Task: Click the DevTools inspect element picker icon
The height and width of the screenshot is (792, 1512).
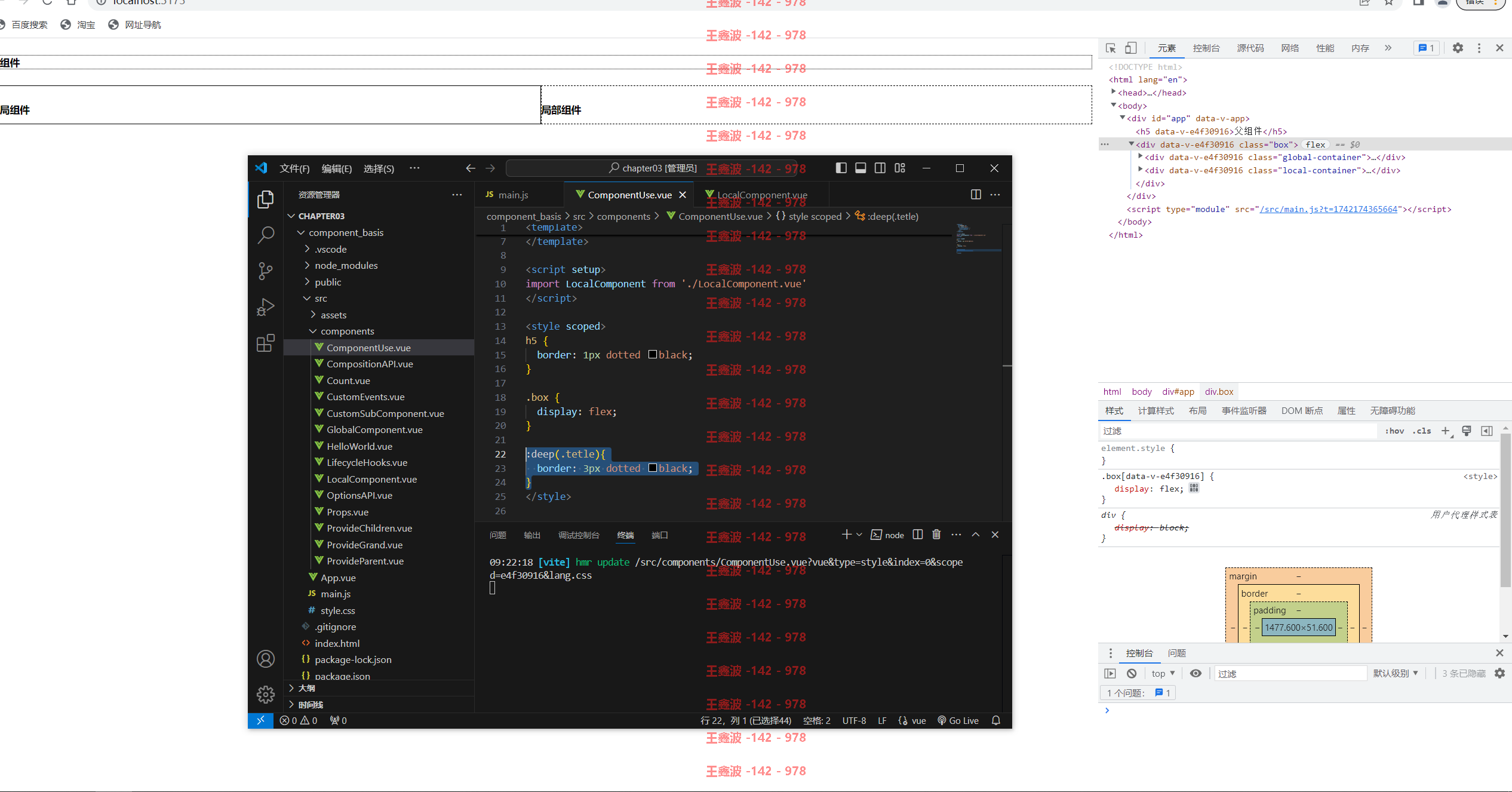Action: [x=1111, y=48]
